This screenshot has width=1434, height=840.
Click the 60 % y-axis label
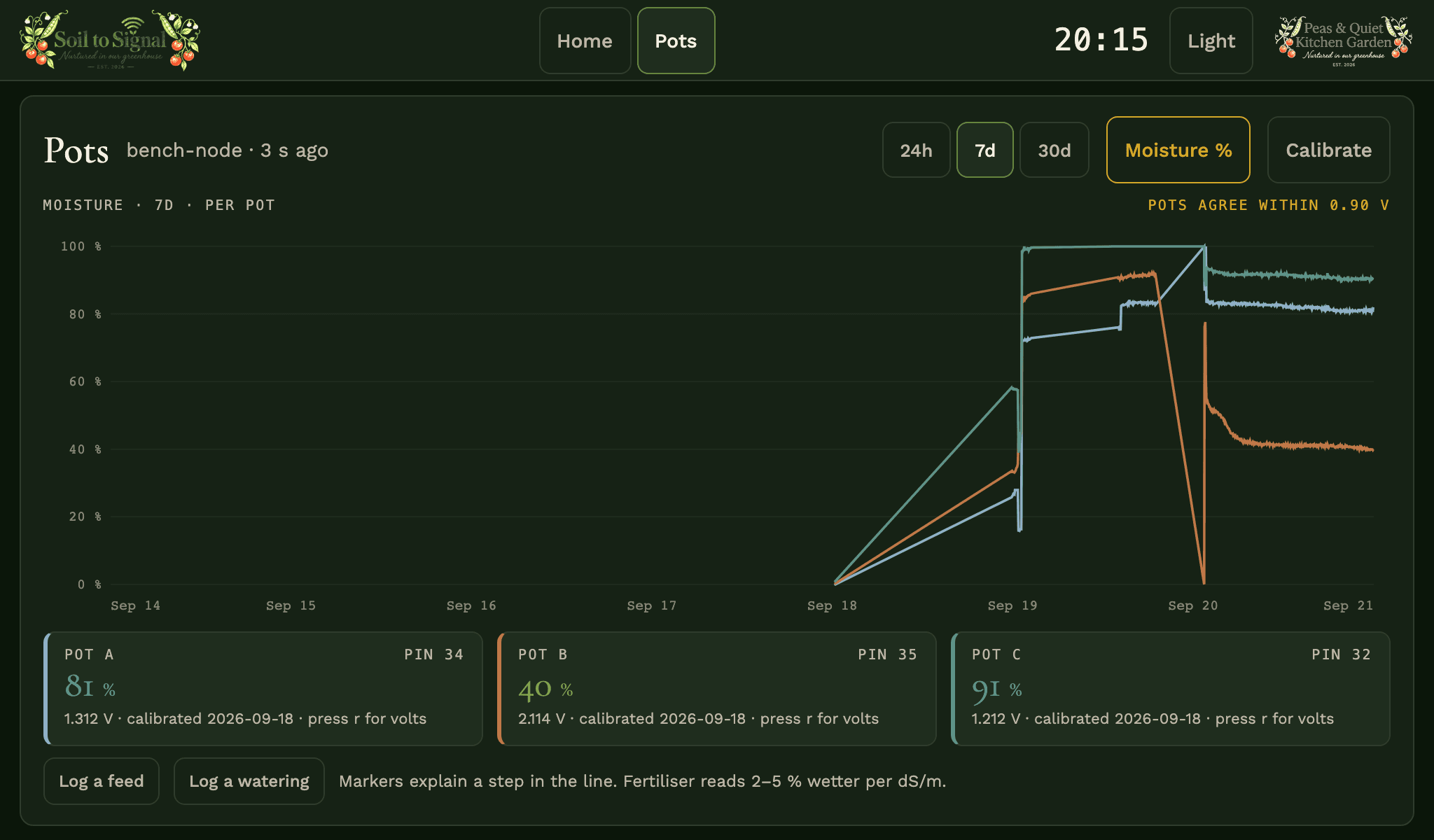85,381
